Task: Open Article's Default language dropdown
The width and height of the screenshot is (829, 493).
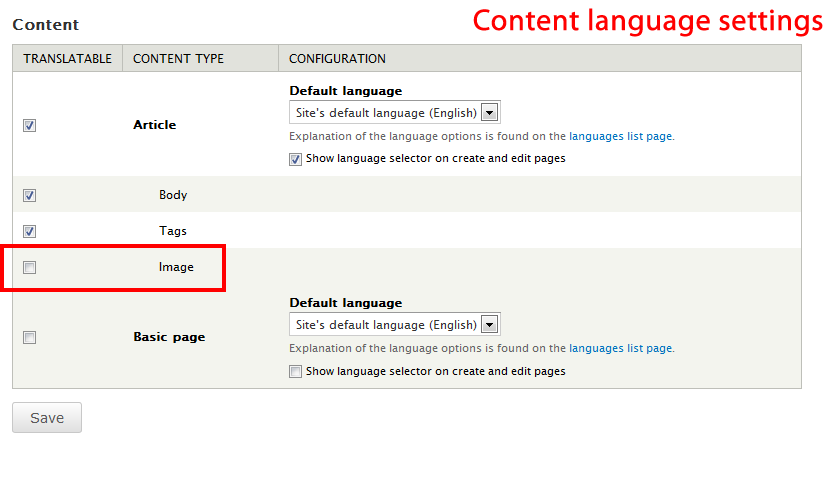Action: tap(394, 113)
